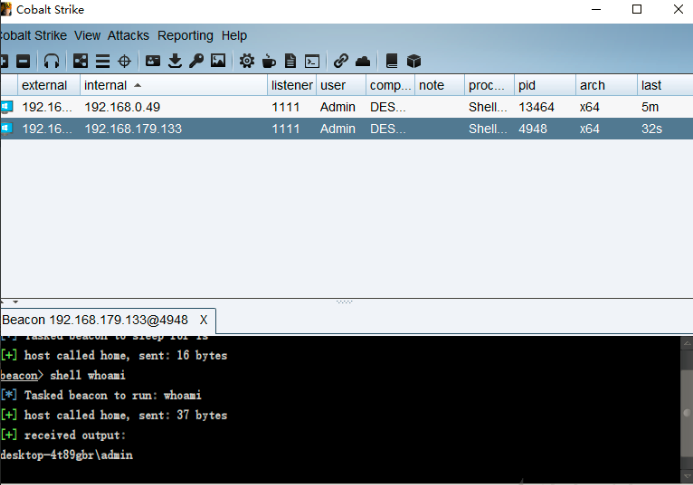693x485 pixels.
Task: Click pid 4948 cell
Action: coord(545,128)
